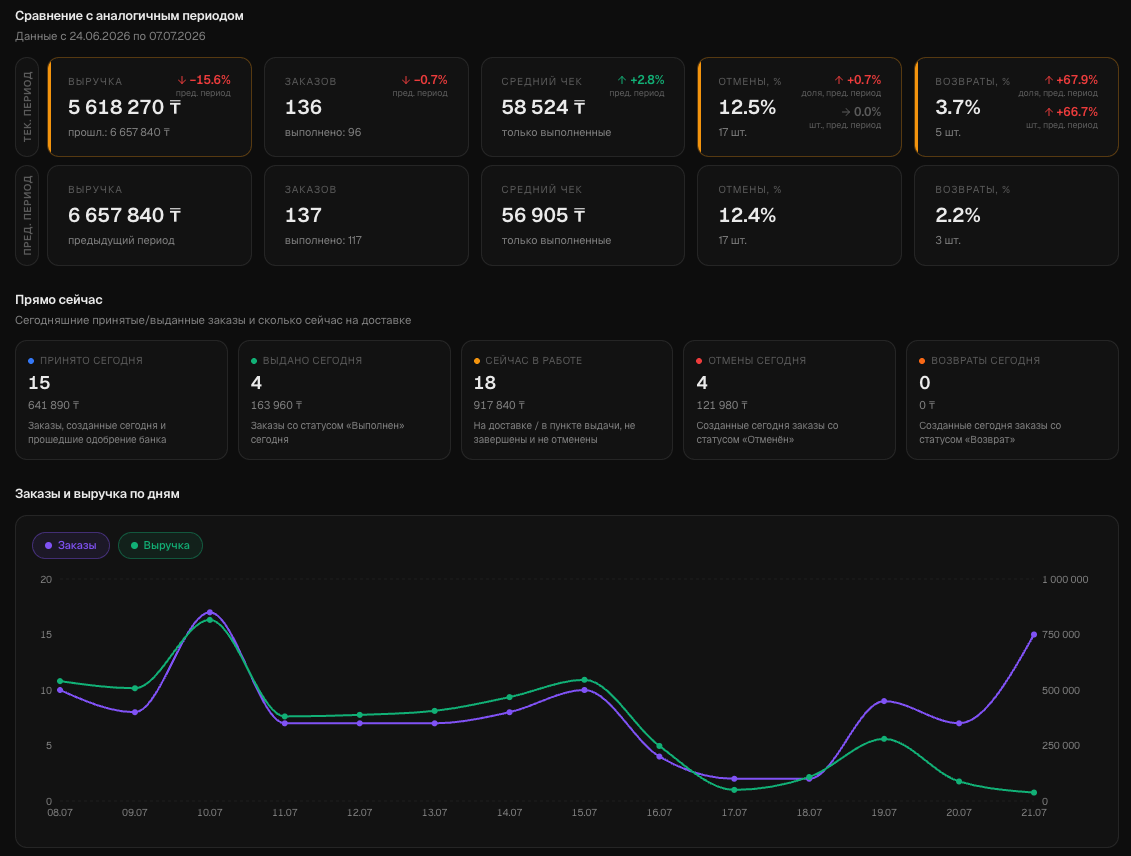The image size is (1131, 856).
Task: Open the current period Выручка 5 618 270 card
Action: [x=149, y=107]
